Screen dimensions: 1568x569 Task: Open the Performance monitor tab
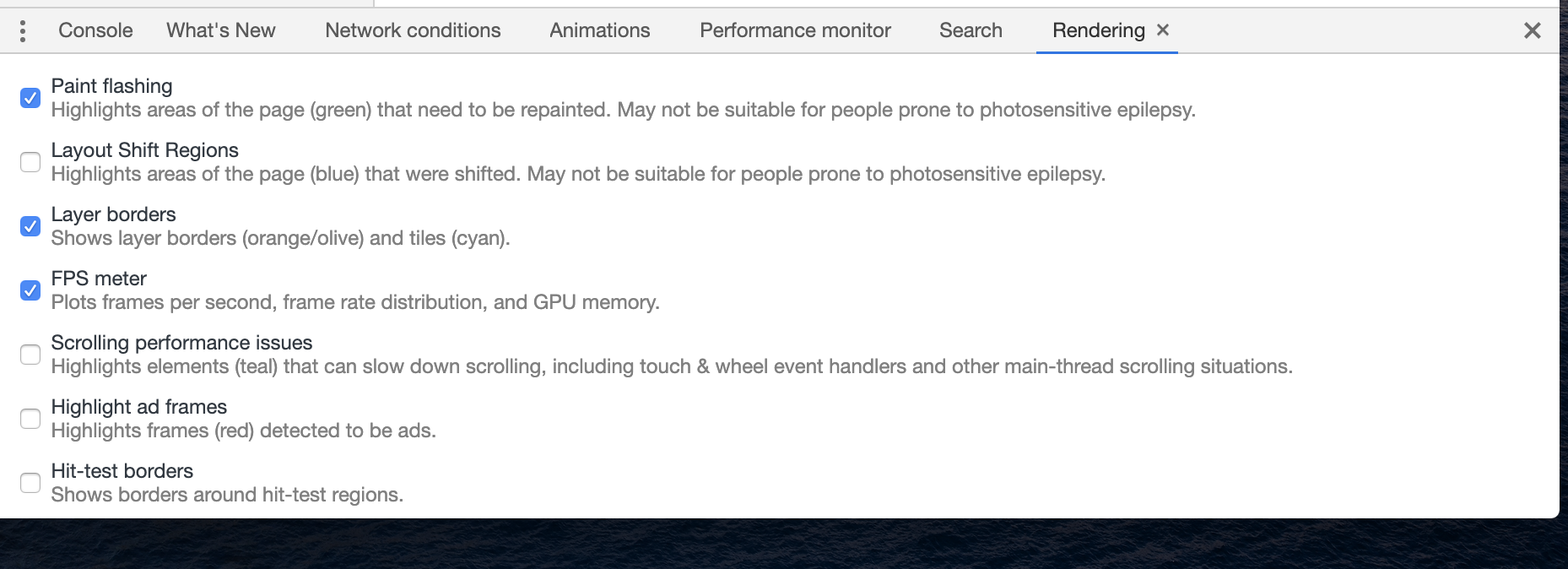tap(795, 30)
